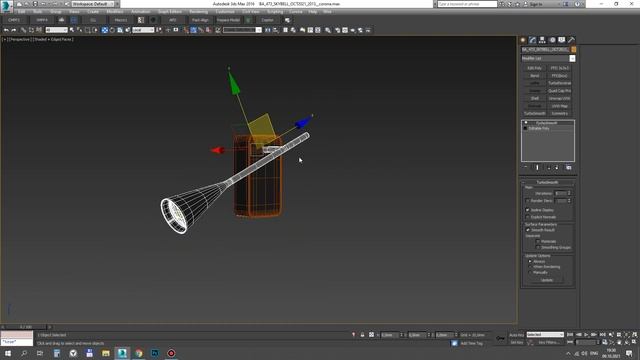
Task: Adjust the Iterations spinner arrows
Action: pos(569,193)
